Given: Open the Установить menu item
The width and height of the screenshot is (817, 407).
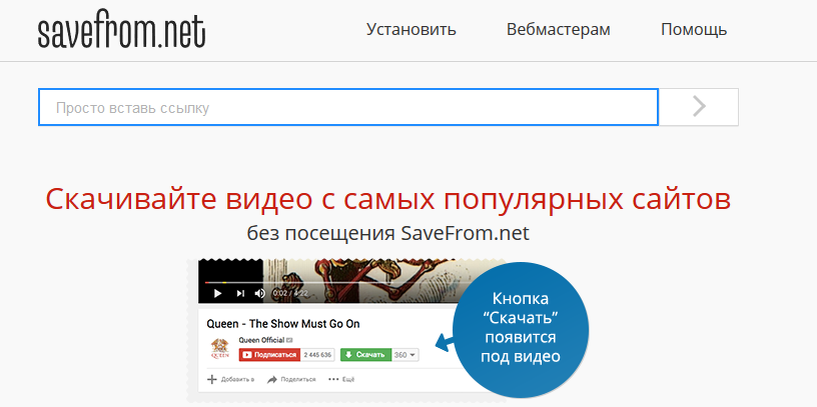Looking at the screenshot, I should 411,30.
